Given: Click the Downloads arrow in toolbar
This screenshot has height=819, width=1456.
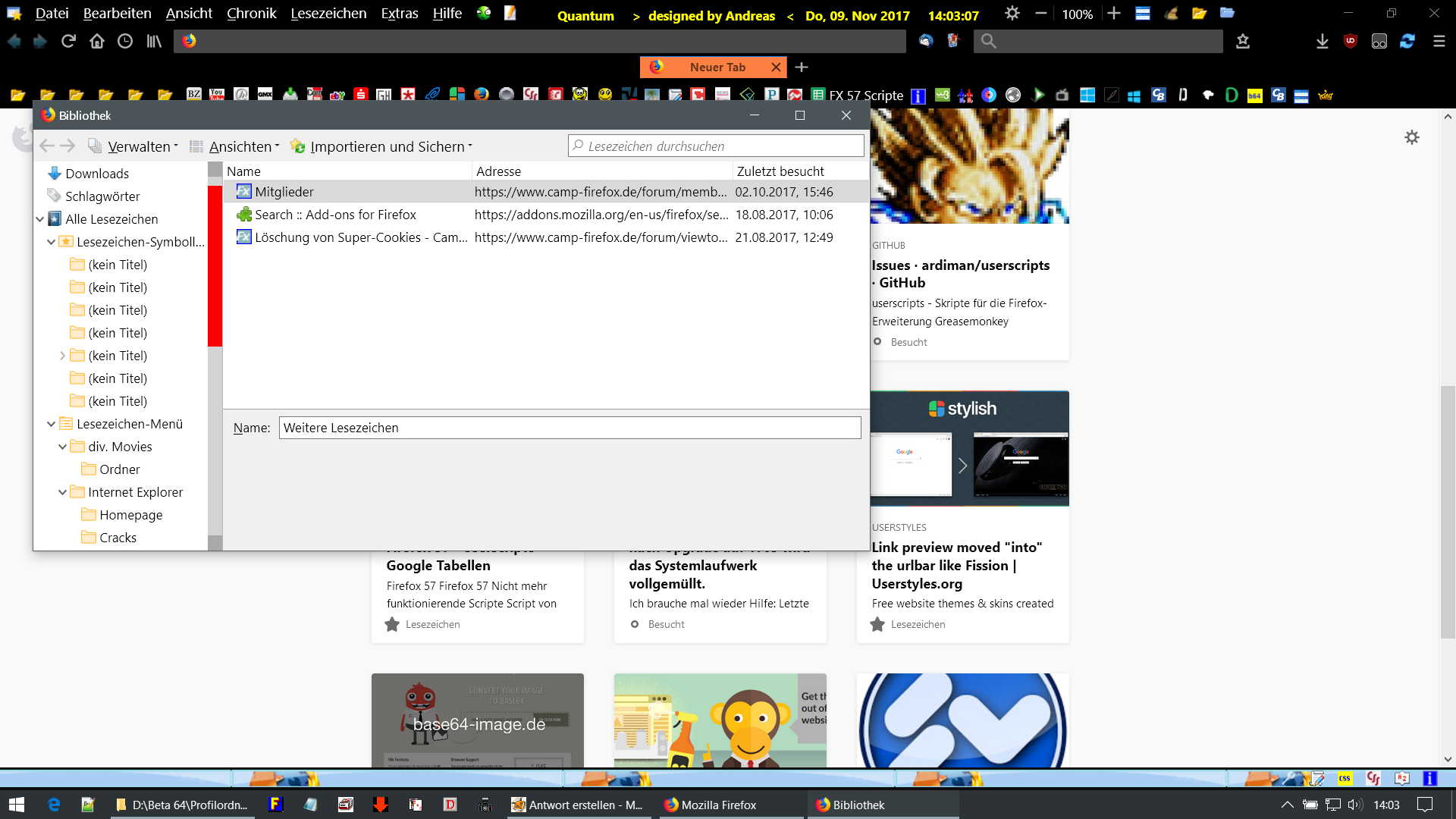Looking at the screenshot, I should point(1322,41).
